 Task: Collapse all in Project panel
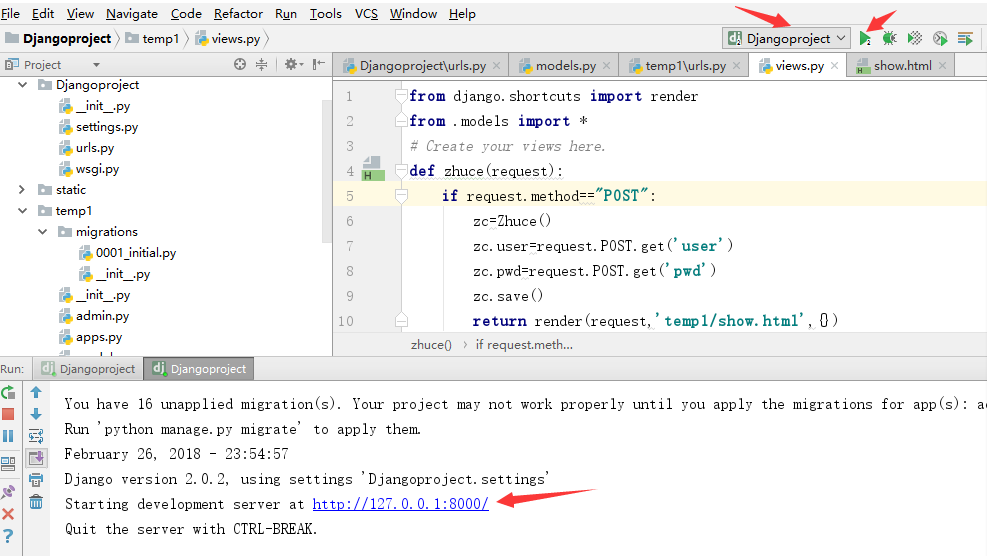pos(261,64)
